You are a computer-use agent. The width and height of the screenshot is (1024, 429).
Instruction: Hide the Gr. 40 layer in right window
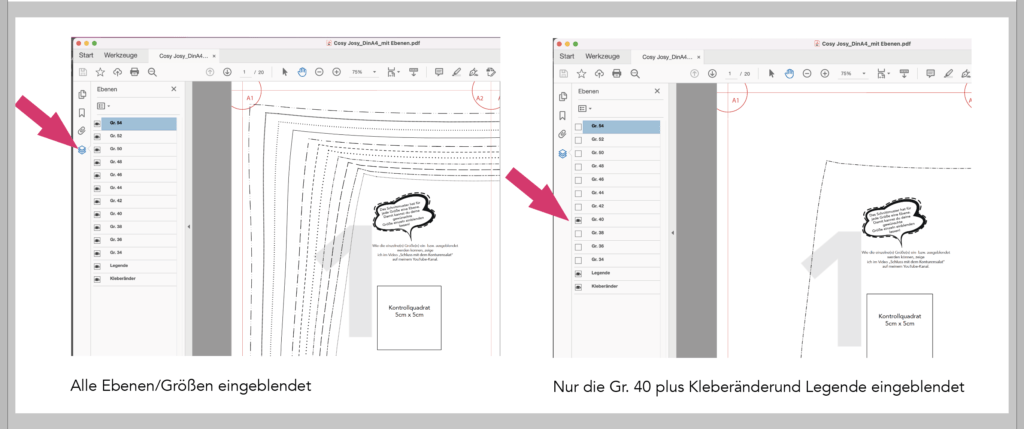(579, 217)
